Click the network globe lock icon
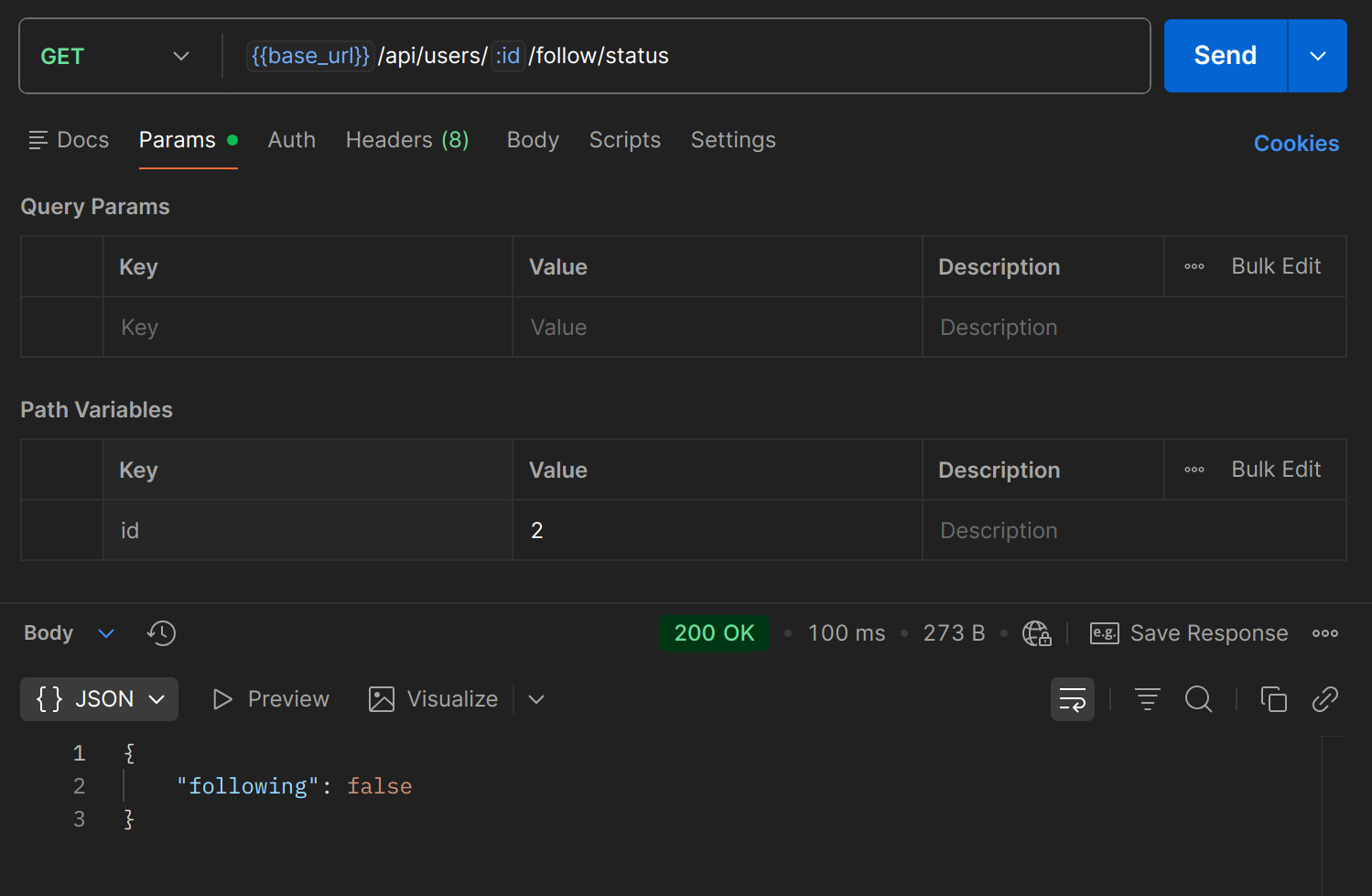 1036,633
